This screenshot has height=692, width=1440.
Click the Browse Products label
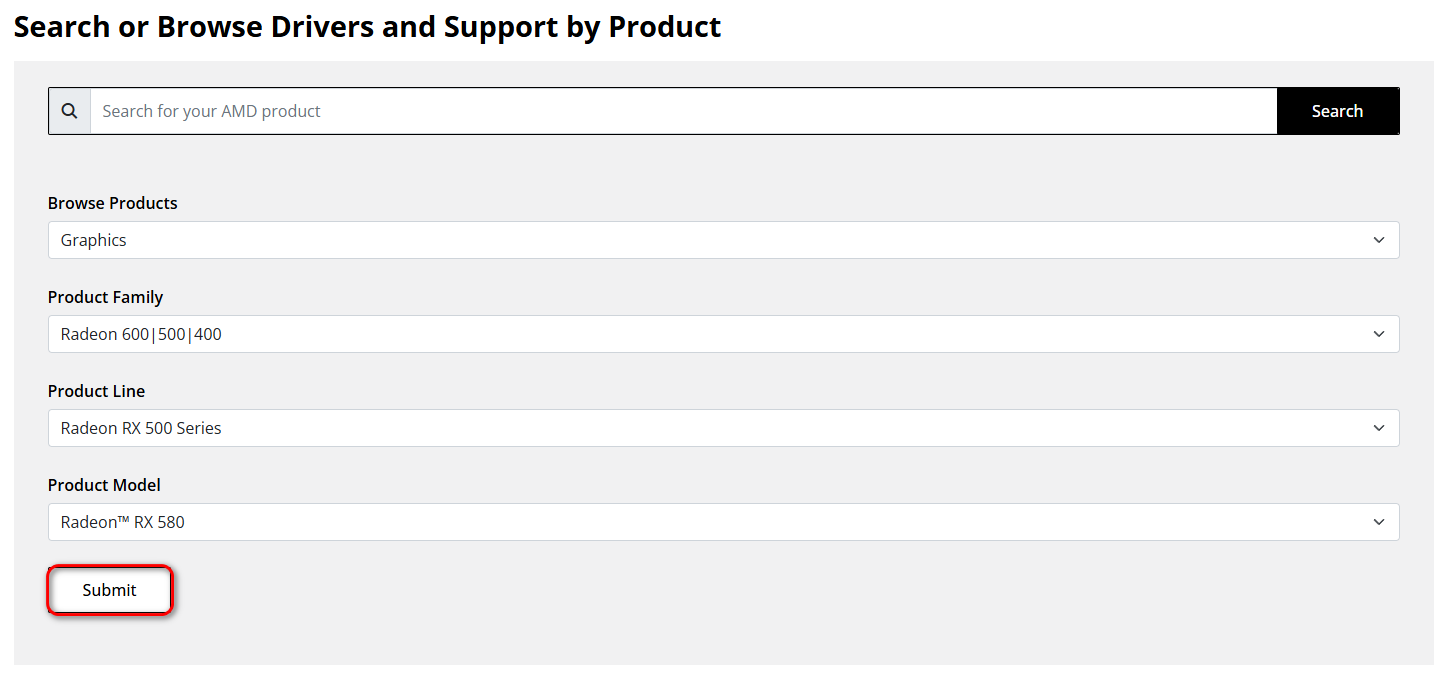click(x=112, y=203)
